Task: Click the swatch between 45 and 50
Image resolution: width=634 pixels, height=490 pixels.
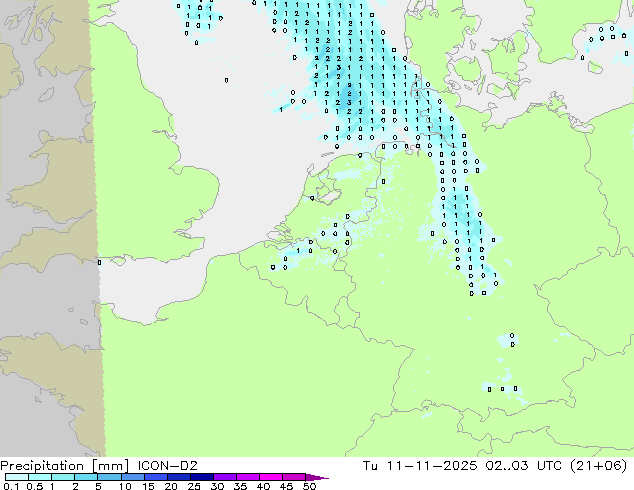Action: coord(294,477)
